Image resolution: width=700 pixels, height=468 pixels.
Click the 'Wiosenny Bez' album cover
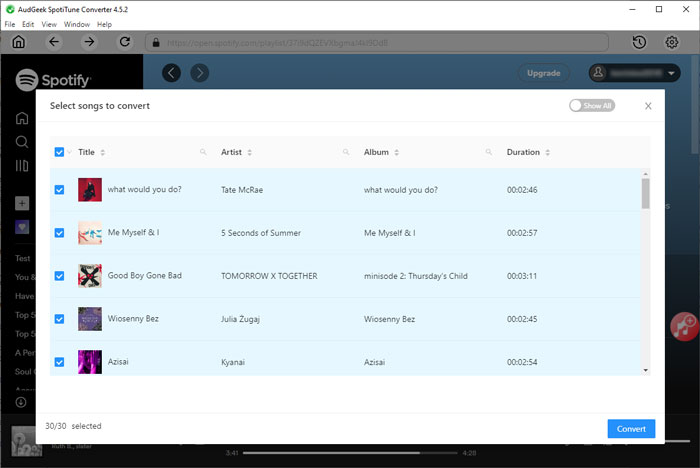tap(90, 319)
